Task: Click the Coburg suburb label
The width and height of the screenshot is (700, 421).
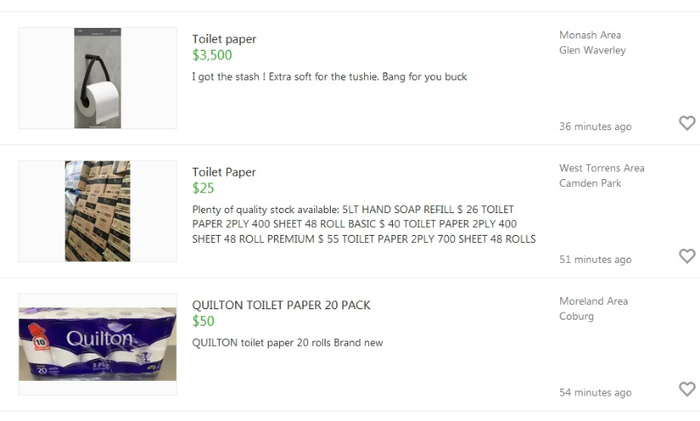Action: coord(576,316)
